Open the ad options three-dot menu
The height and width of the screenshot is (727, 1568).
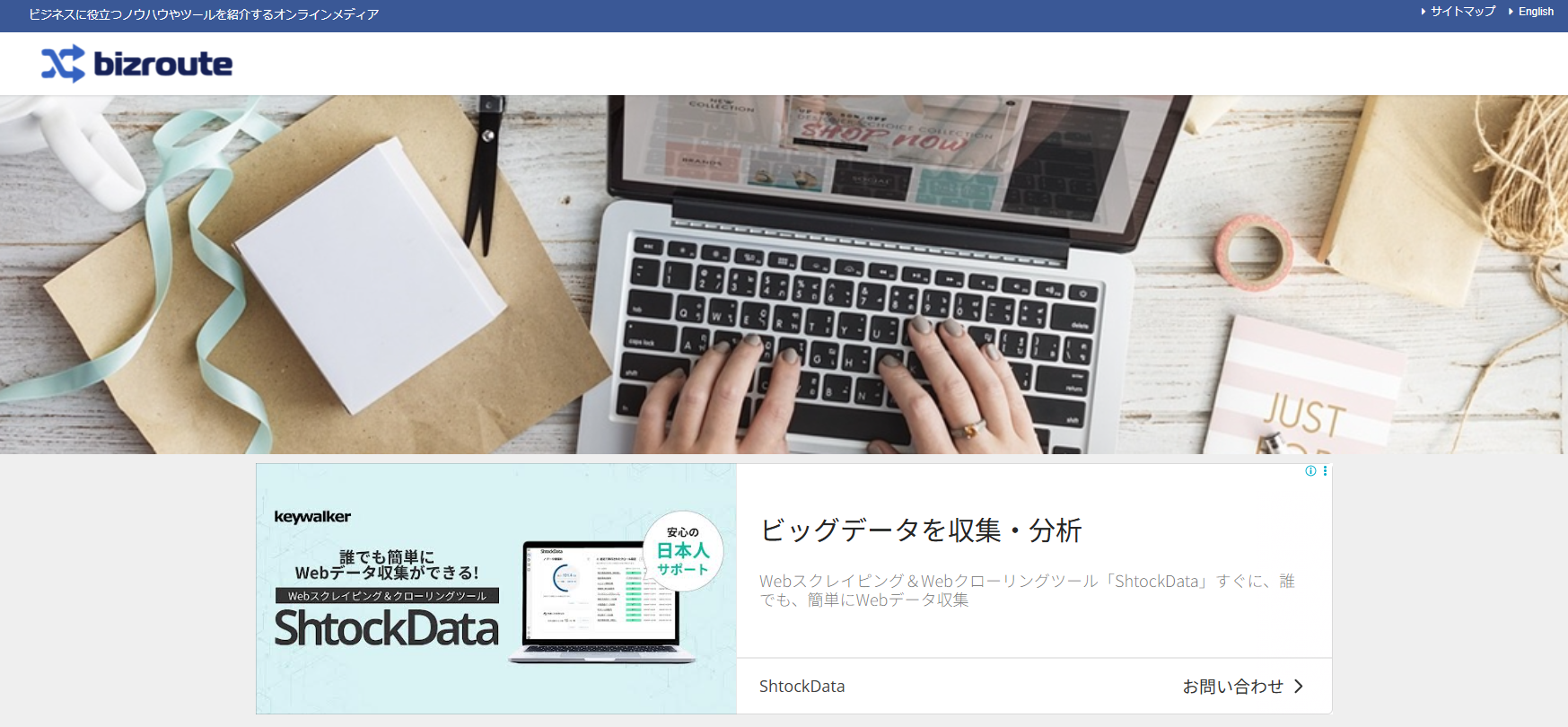pos(1325,471)
